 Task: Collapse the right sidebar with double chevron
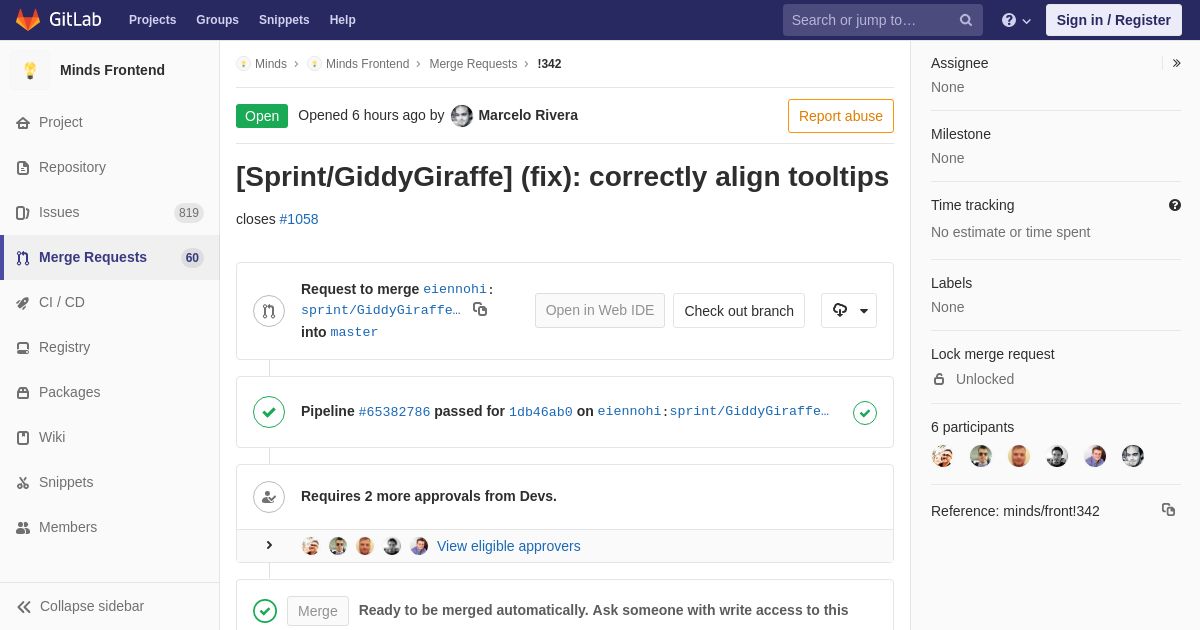[1176, 63]
